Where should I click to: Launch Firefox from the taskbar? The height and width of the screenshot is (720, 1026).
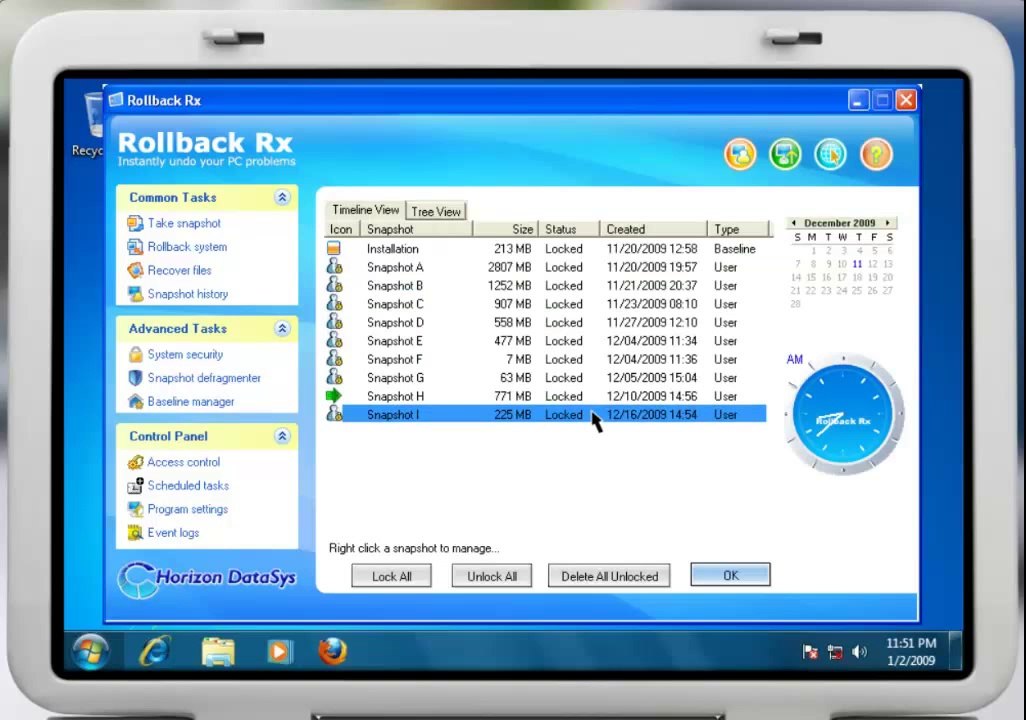pos(332,651)
